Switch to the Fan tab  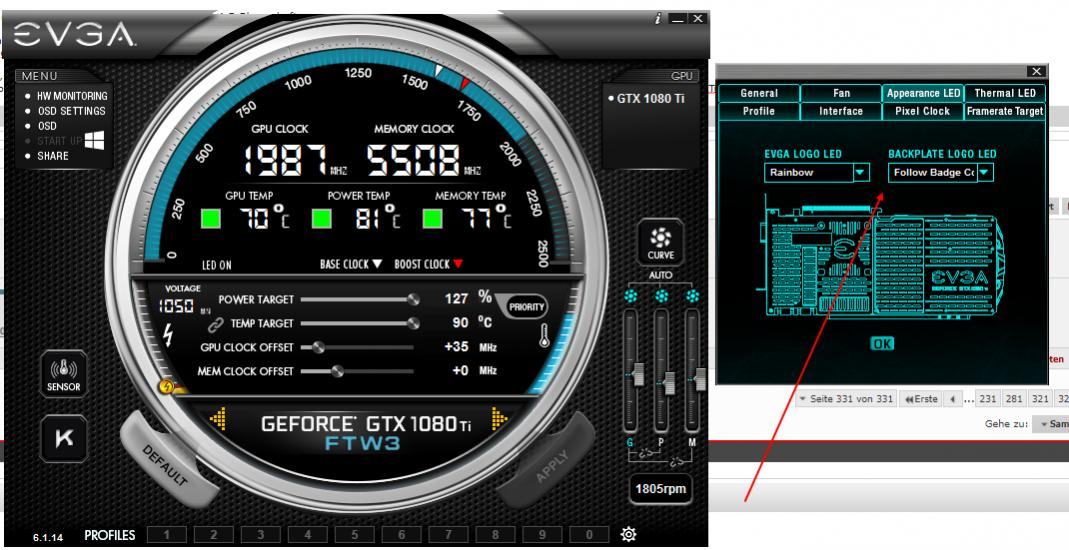click(841, 93)
